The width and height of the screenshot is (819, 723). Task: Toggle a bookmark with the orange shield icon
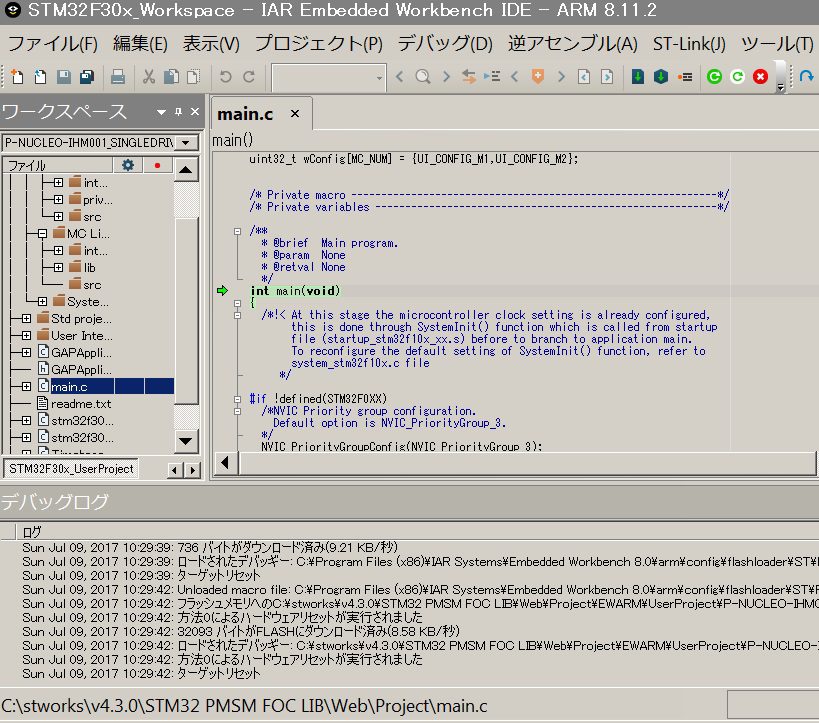tap(537, 77)
